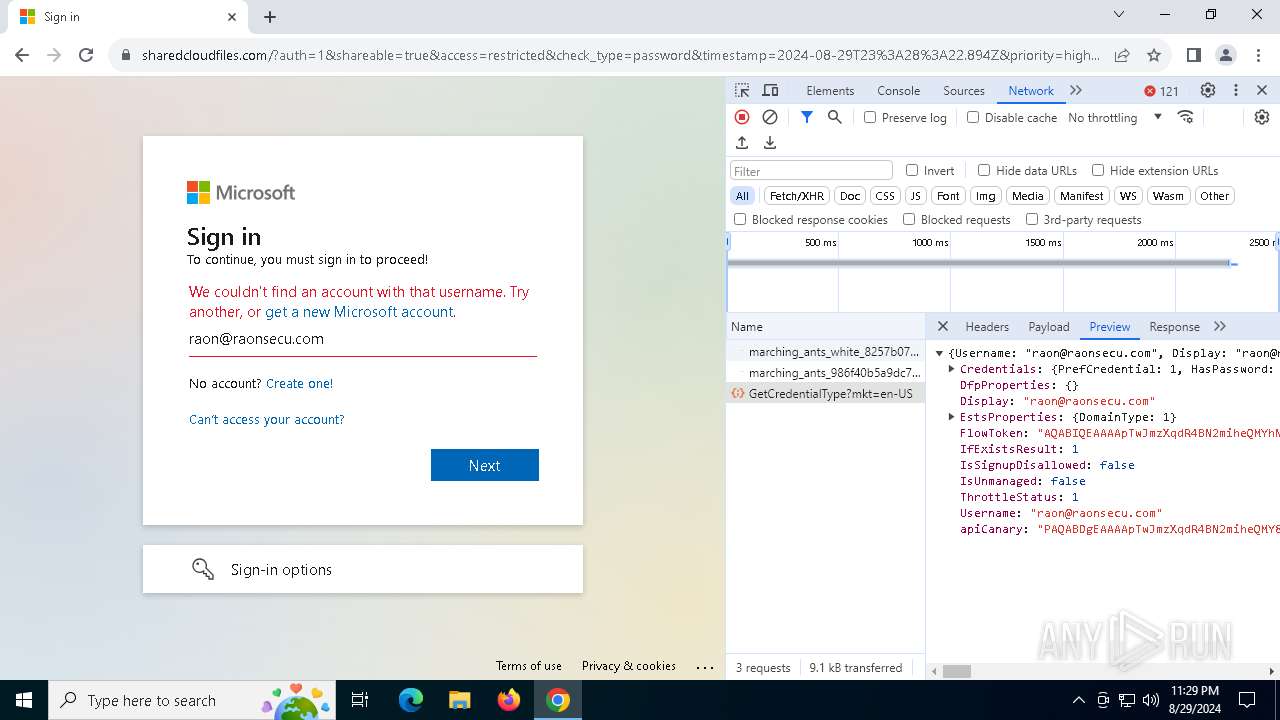1280x720 pixels.
Task: Enable Preserve log checkbox
Action: pyautogui.click(x=870, y=117)
